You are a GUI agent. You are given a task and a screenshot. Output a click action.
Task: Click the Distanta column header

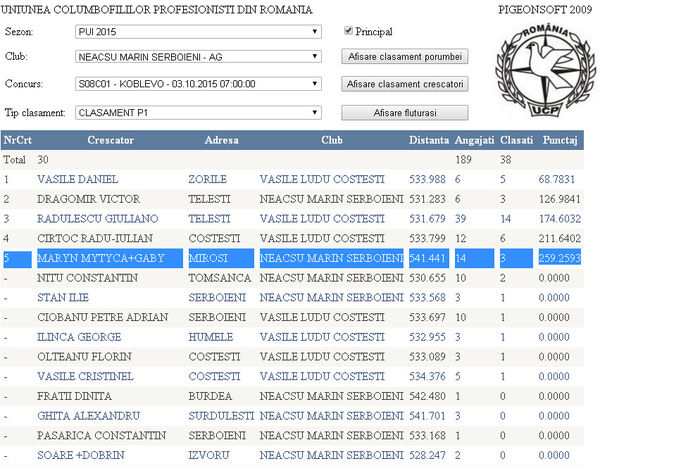click(x=428, y=140)
